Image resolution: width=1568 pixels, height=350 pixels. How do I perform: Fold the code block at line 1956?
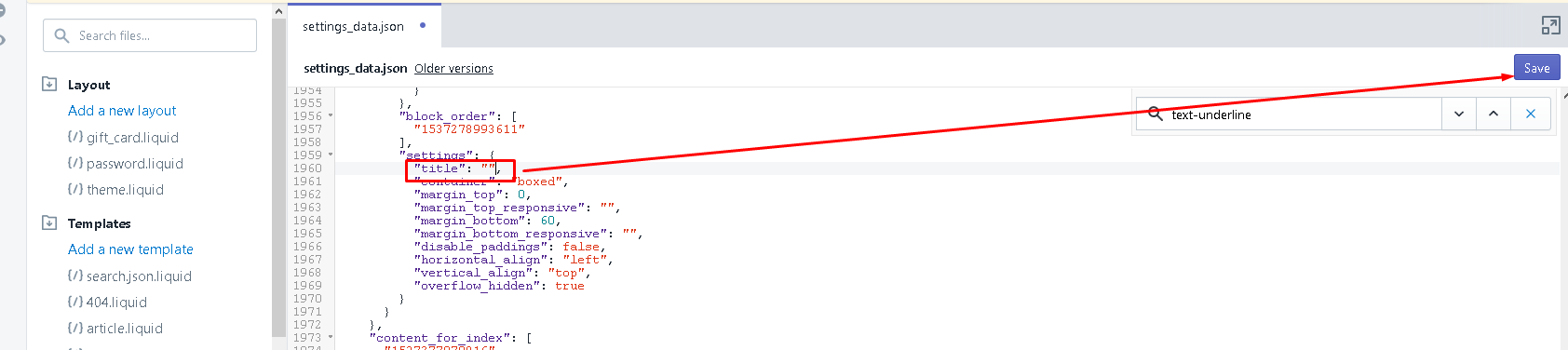click(331, 116)
